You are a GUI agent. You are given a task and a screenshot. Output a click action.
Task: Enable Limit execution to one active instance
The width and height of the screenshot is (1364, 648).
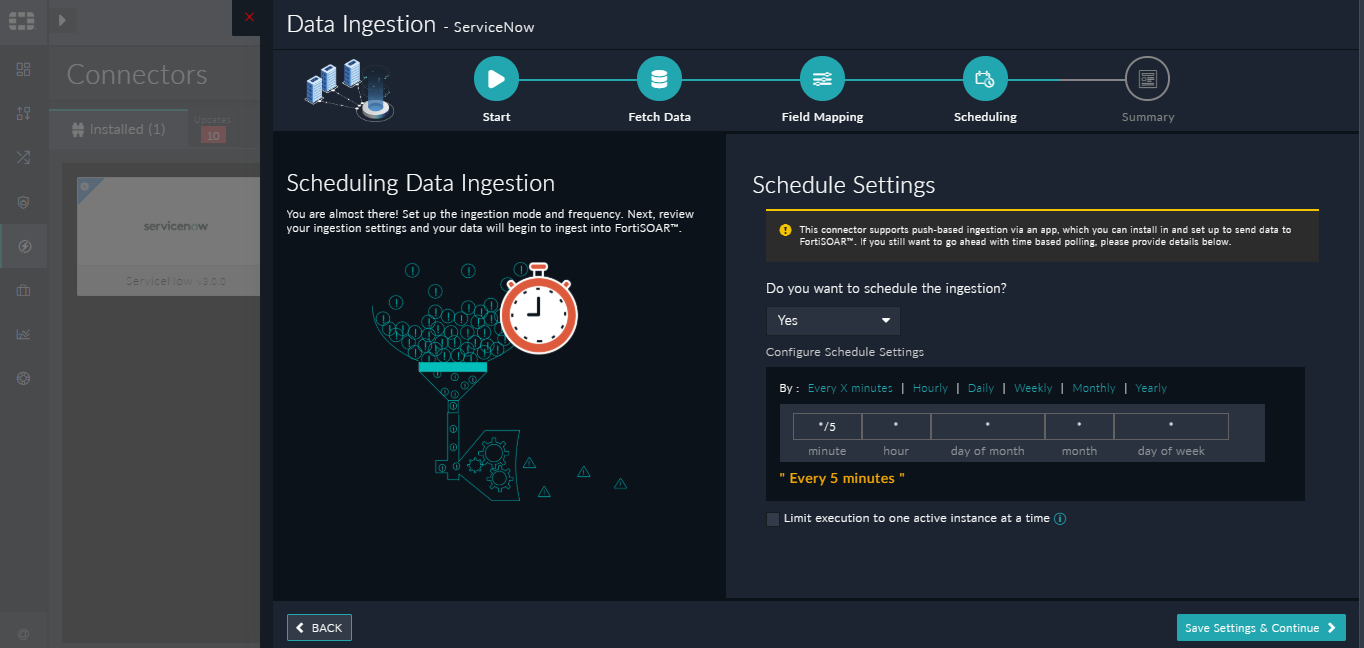772,519
